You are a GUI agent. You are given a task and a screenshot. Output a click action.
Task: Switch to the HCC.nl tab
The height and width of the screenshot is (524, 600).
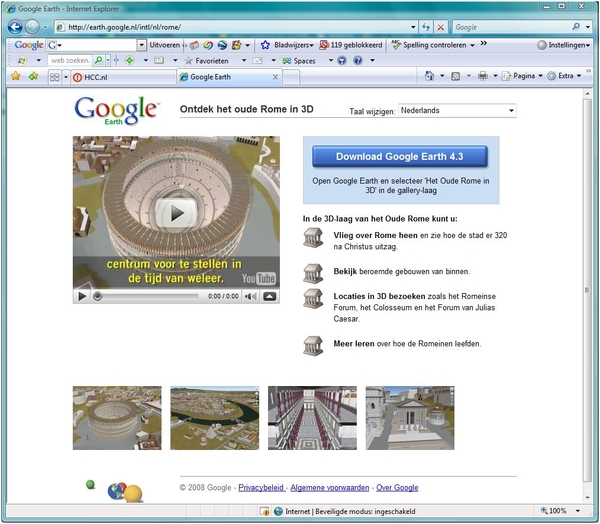click(123, 77)
